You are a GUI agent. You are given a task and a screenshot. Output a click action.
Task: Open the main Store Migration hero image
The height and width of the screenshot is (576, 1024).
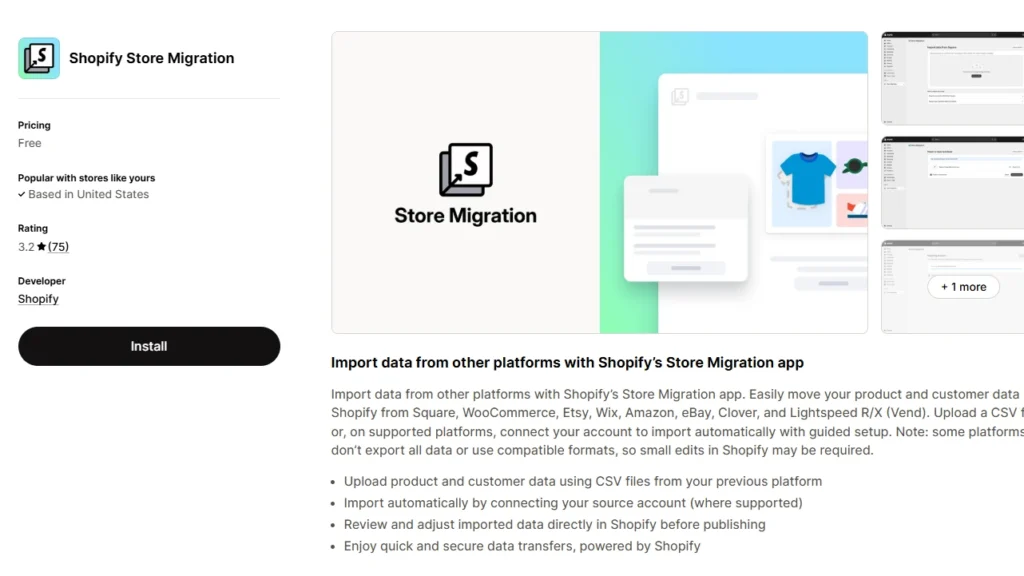(600, 182)
